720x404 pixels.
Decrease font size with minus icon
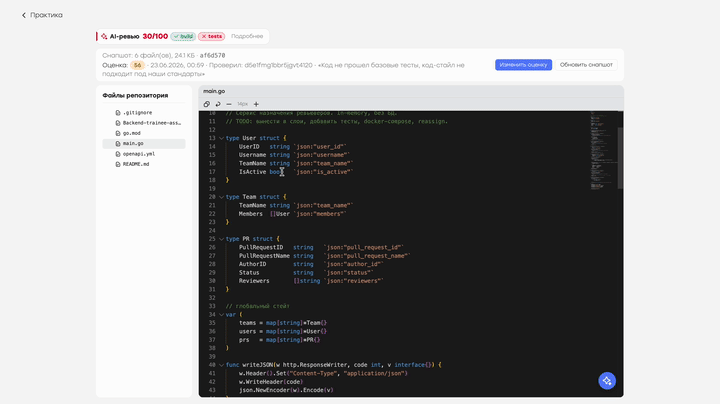[229, 104]
